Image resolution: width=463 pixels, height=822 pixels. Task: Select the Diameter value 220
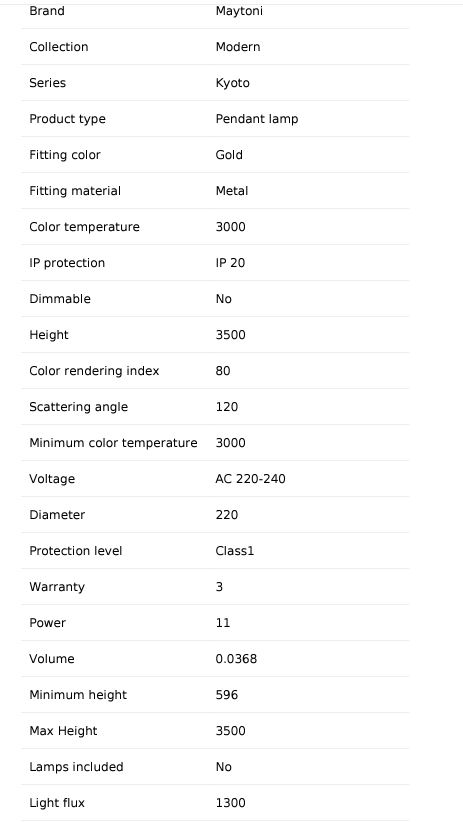click(227, 515)
